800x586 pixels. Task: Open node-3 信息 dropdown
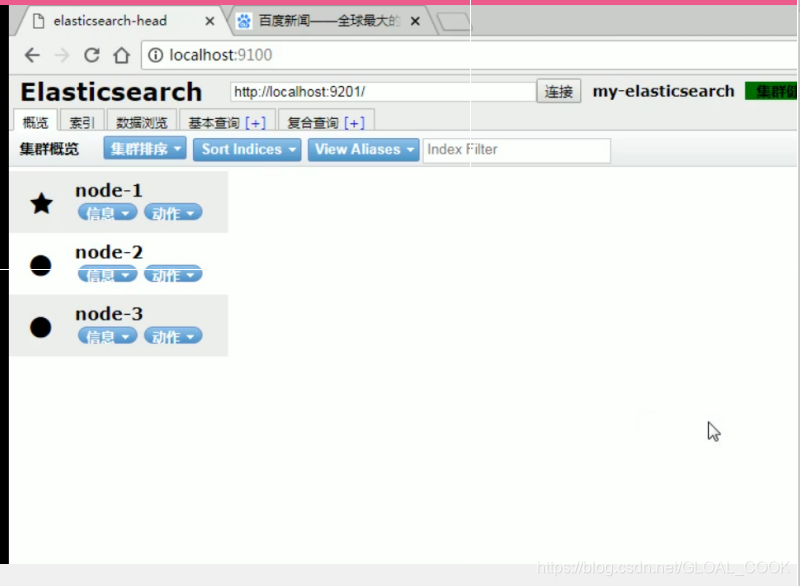coord(108,336)
